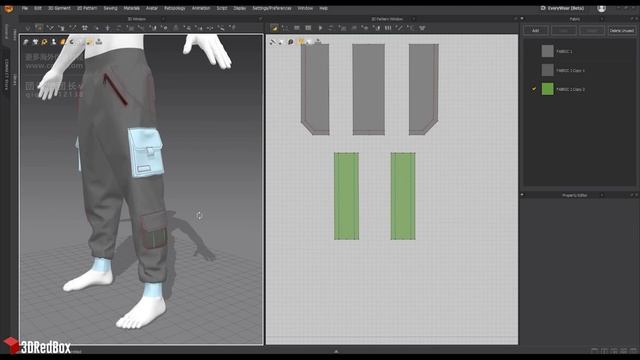The height and width of the screenshot is (360, 640).
Task: Open the File menu
Action: 25,8
